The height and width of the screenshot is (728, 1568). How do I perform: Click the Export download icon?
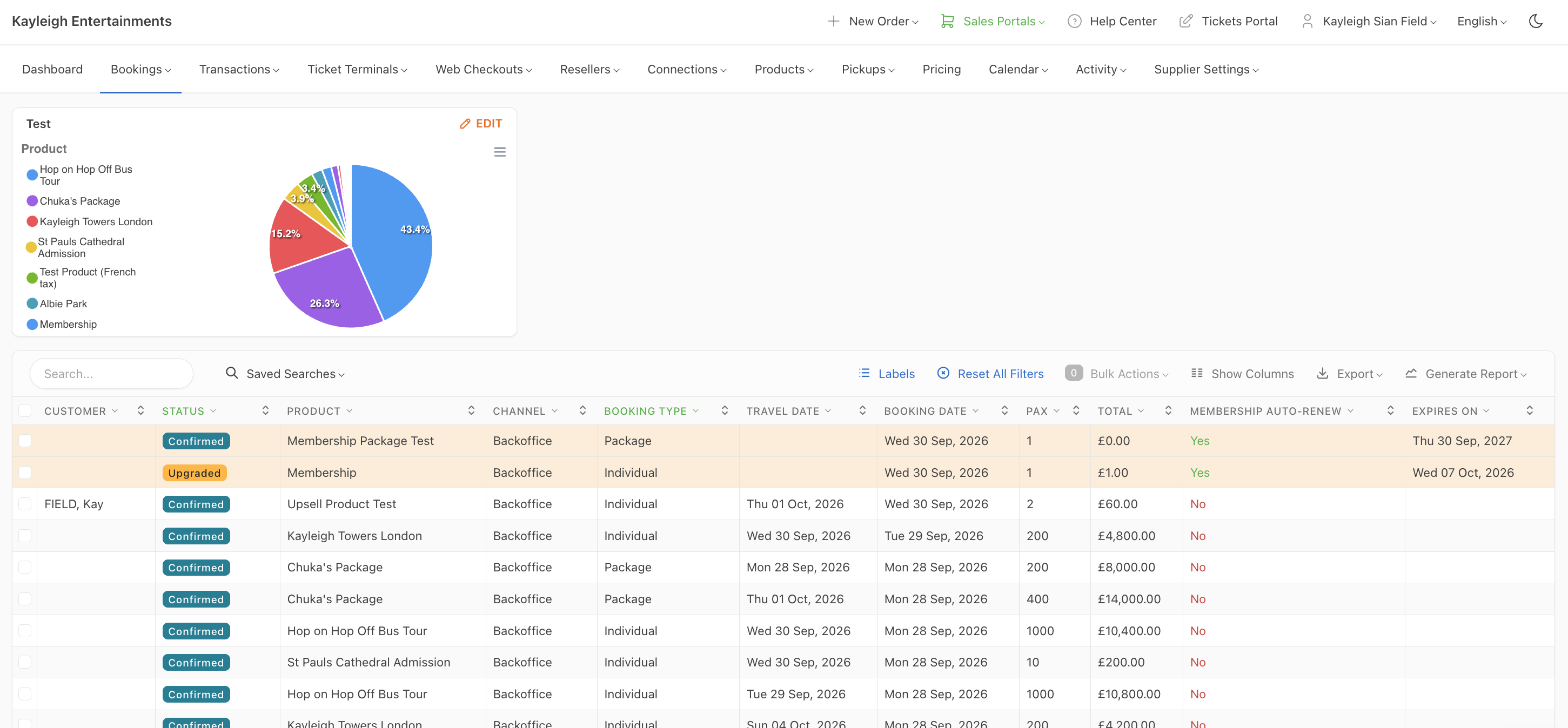click(x=1322, y=373)
